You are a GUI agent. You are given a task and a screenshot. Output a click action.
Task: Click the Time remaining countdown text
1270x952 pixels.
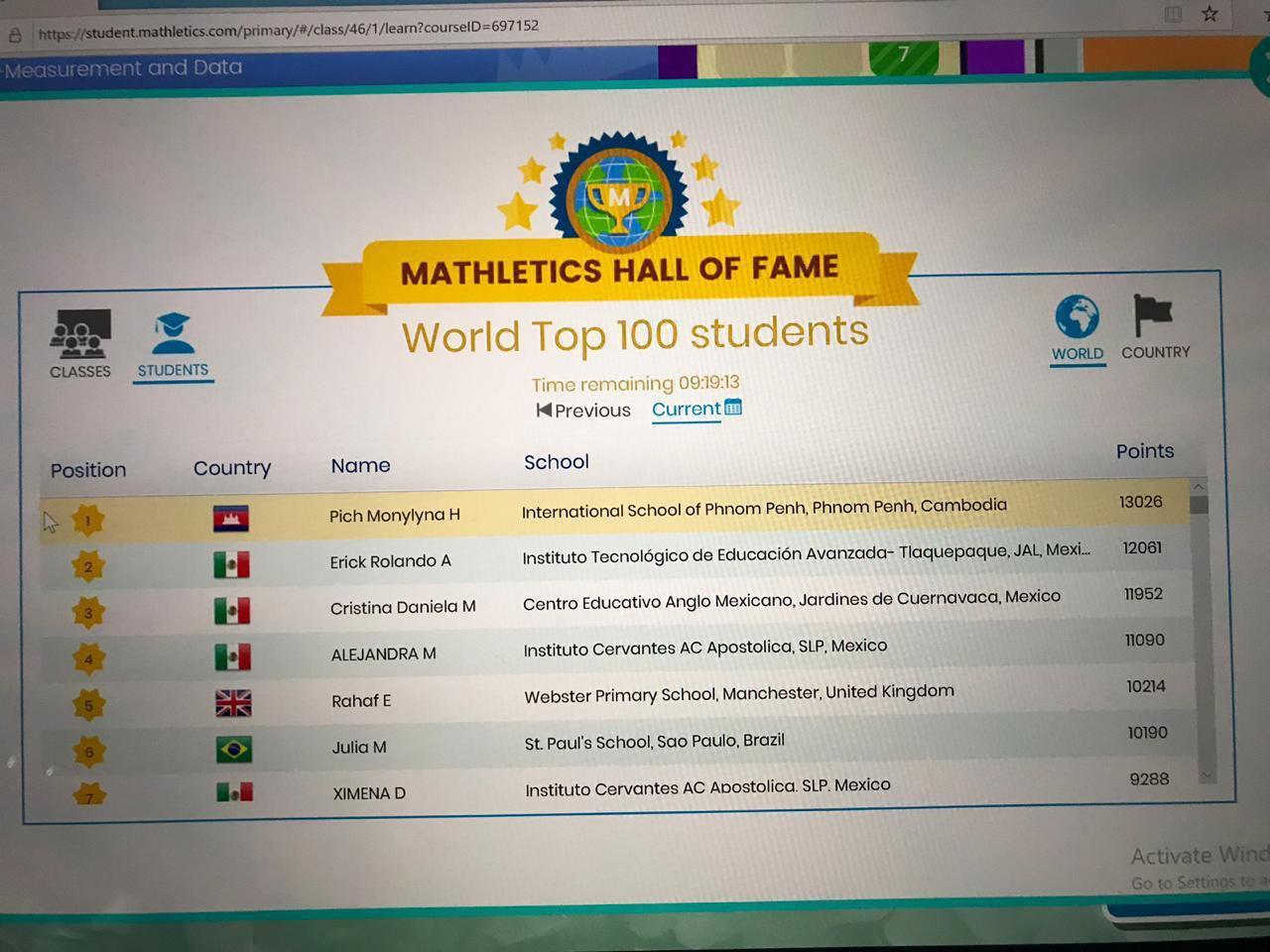635,384
